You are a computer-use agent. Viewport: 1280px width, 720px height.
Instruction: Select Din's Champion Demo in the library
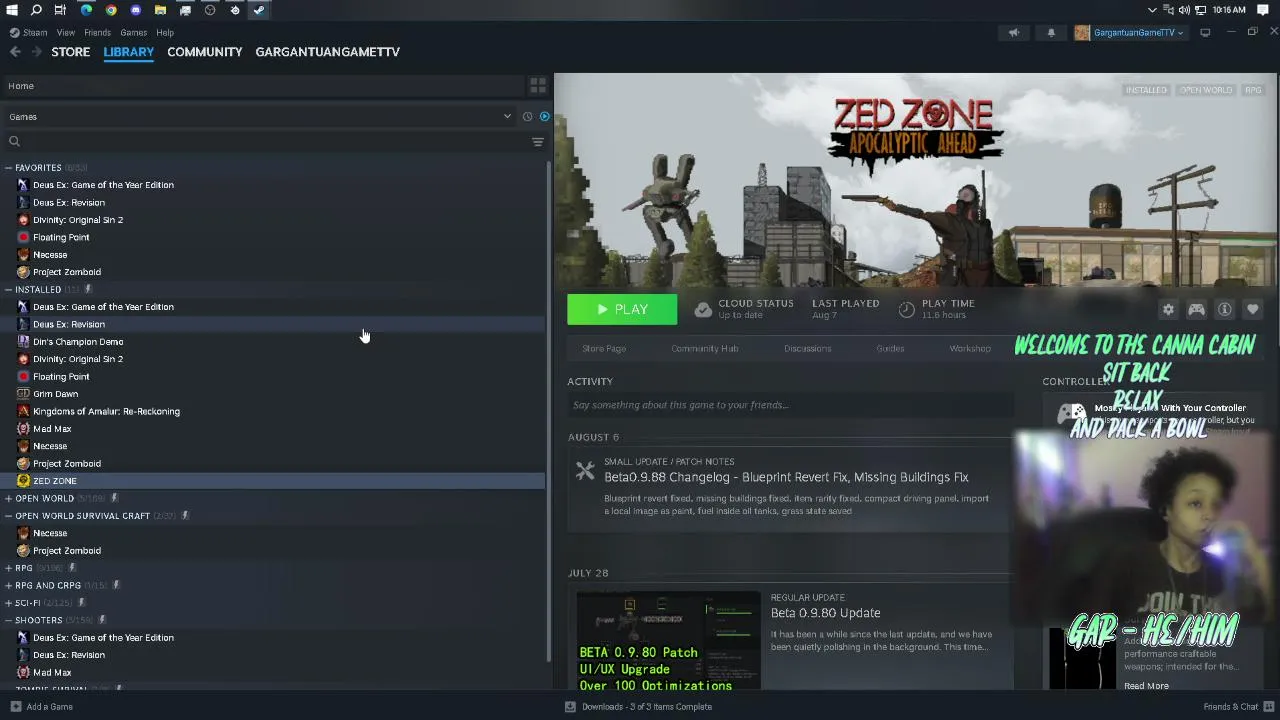click(x=78, y=342)
